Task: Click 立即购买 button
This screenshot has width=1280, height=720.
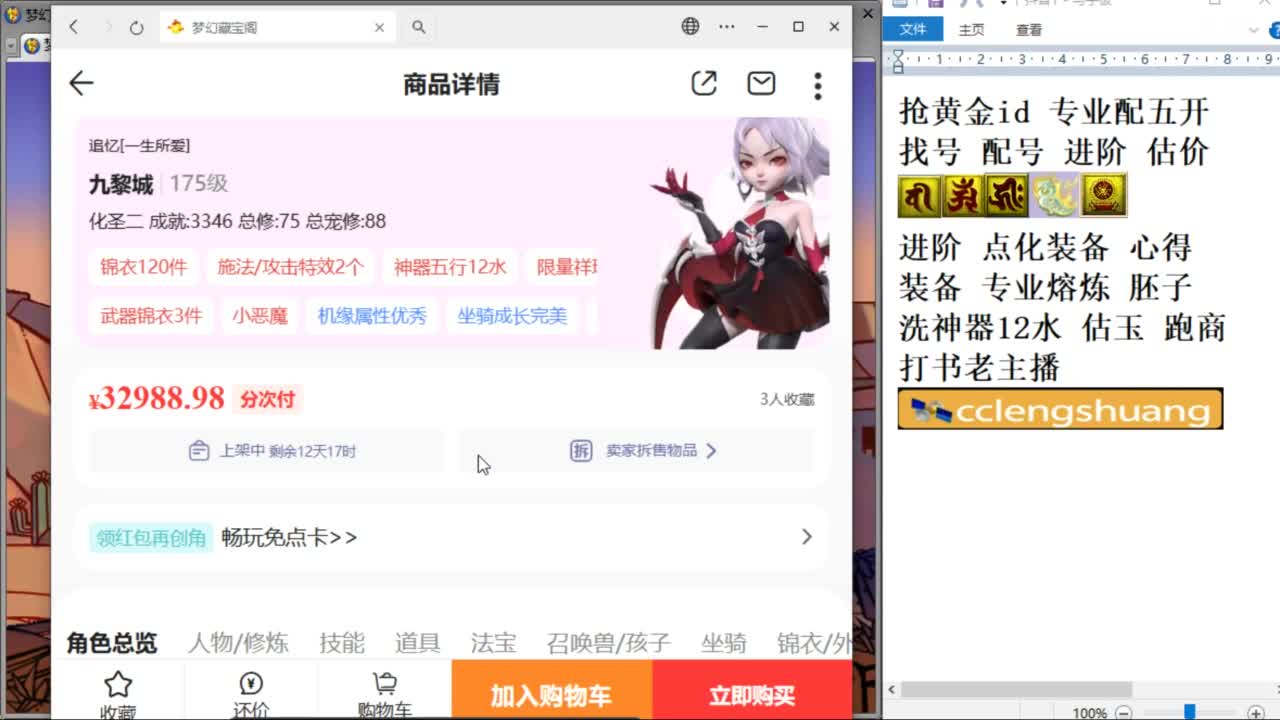Action: (752, 690)
